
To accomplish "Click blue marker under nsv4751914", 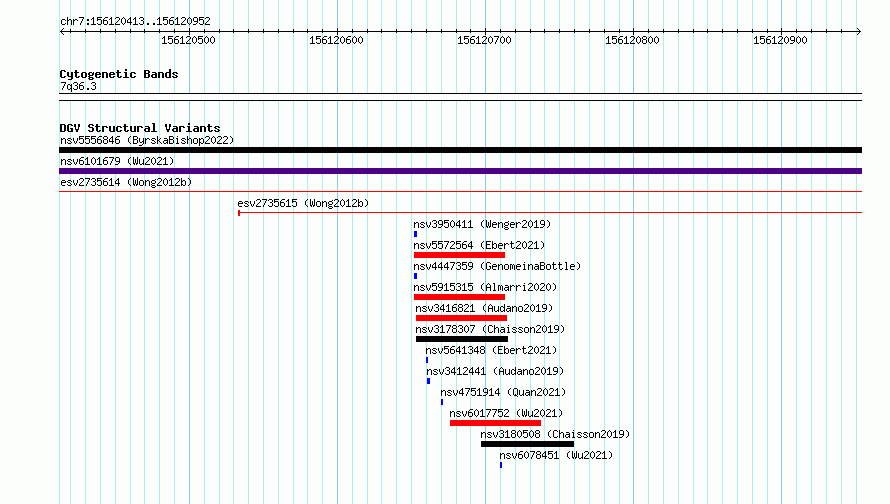I will tap(442, 402).
